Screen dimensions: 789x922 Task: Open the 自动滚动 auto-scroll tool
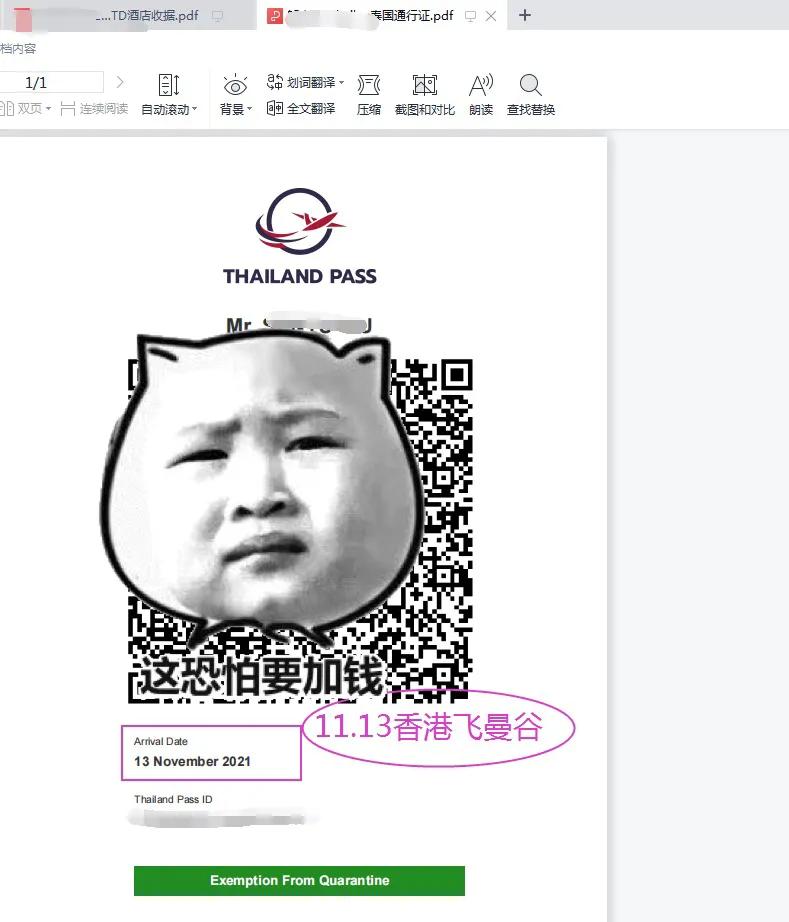tap(169, 94)
